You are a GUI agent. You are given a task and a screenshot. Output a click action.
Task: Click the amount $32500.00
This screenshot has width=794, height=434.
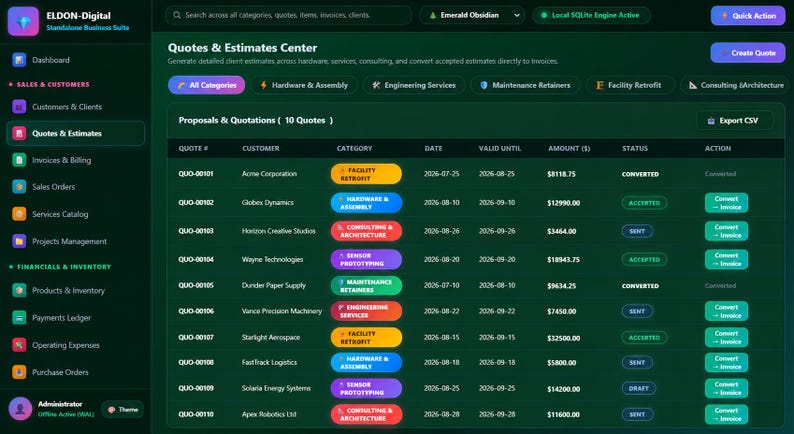(x=564, y=337)
